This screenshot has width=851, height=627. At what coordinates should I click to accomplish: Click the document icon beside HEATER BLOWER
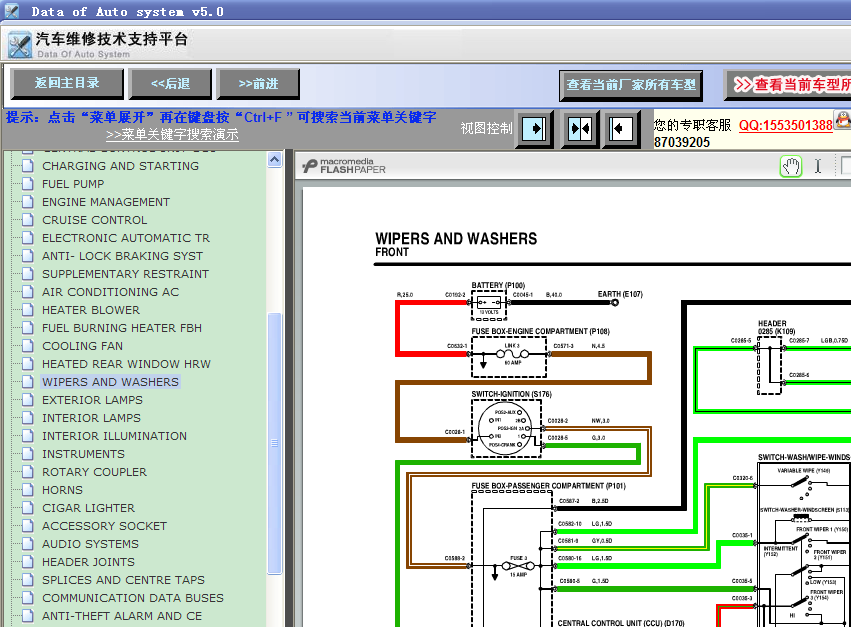point(28,309)
